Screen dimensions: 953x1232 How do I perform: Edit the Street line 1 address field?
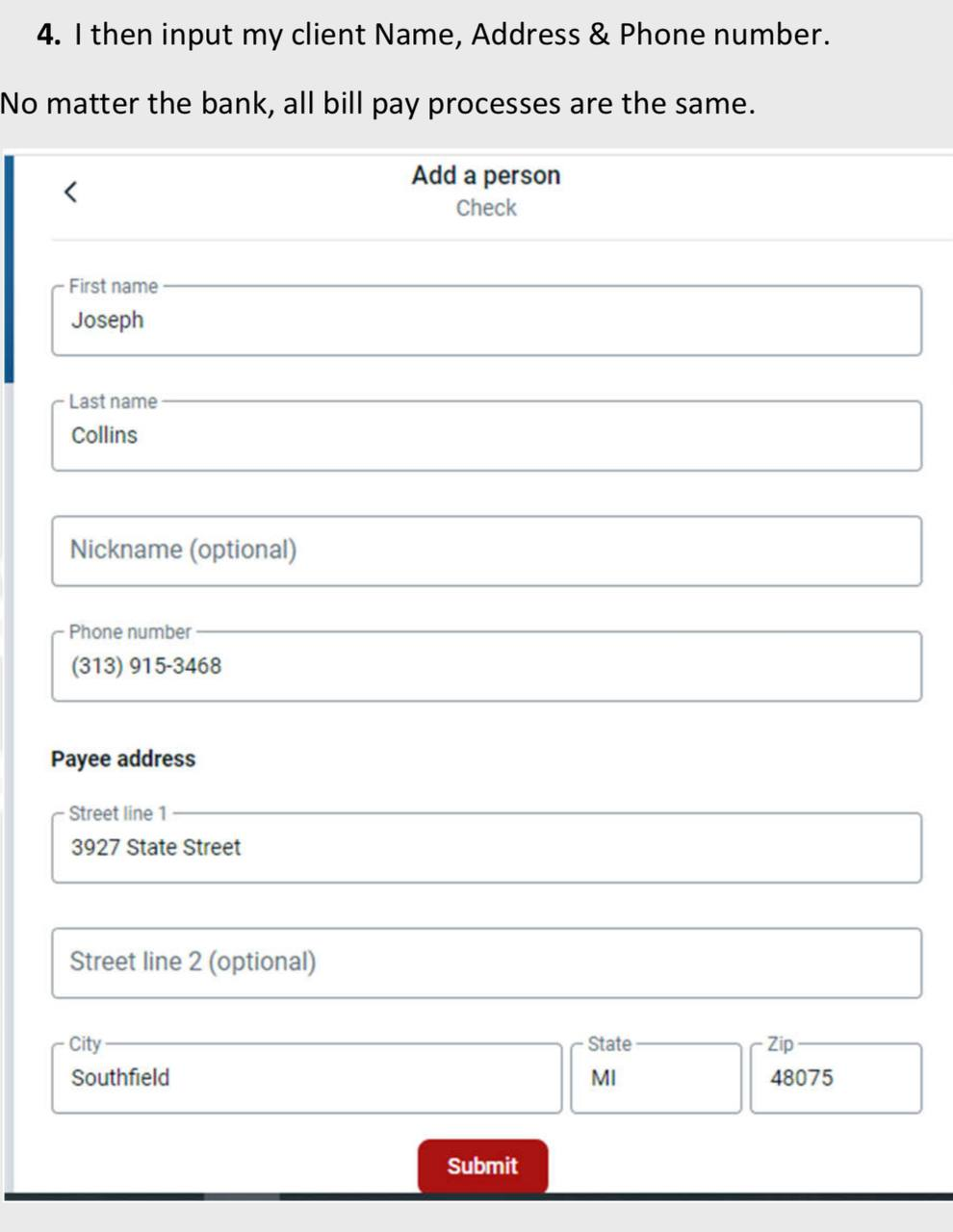[486, 849]
